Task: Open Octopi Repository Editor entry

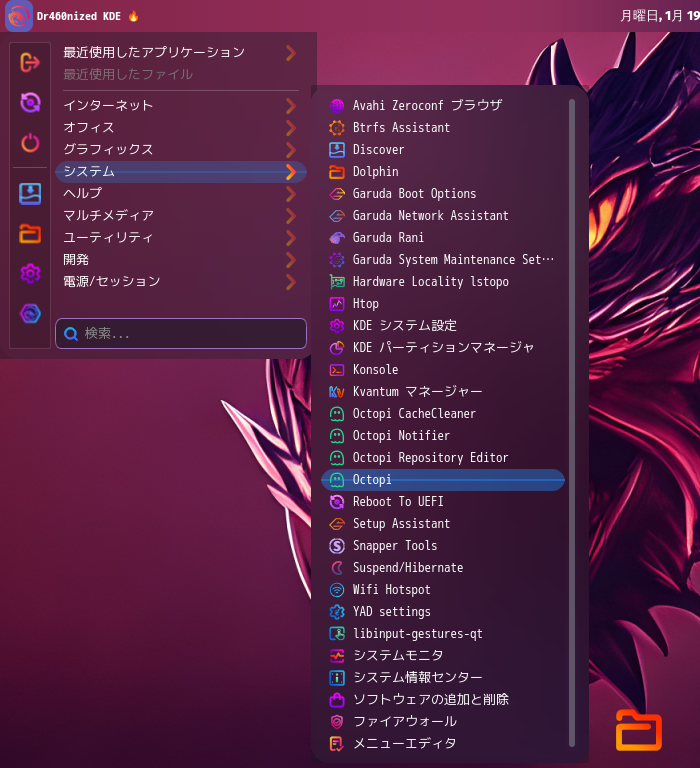Action: point(443,457)
